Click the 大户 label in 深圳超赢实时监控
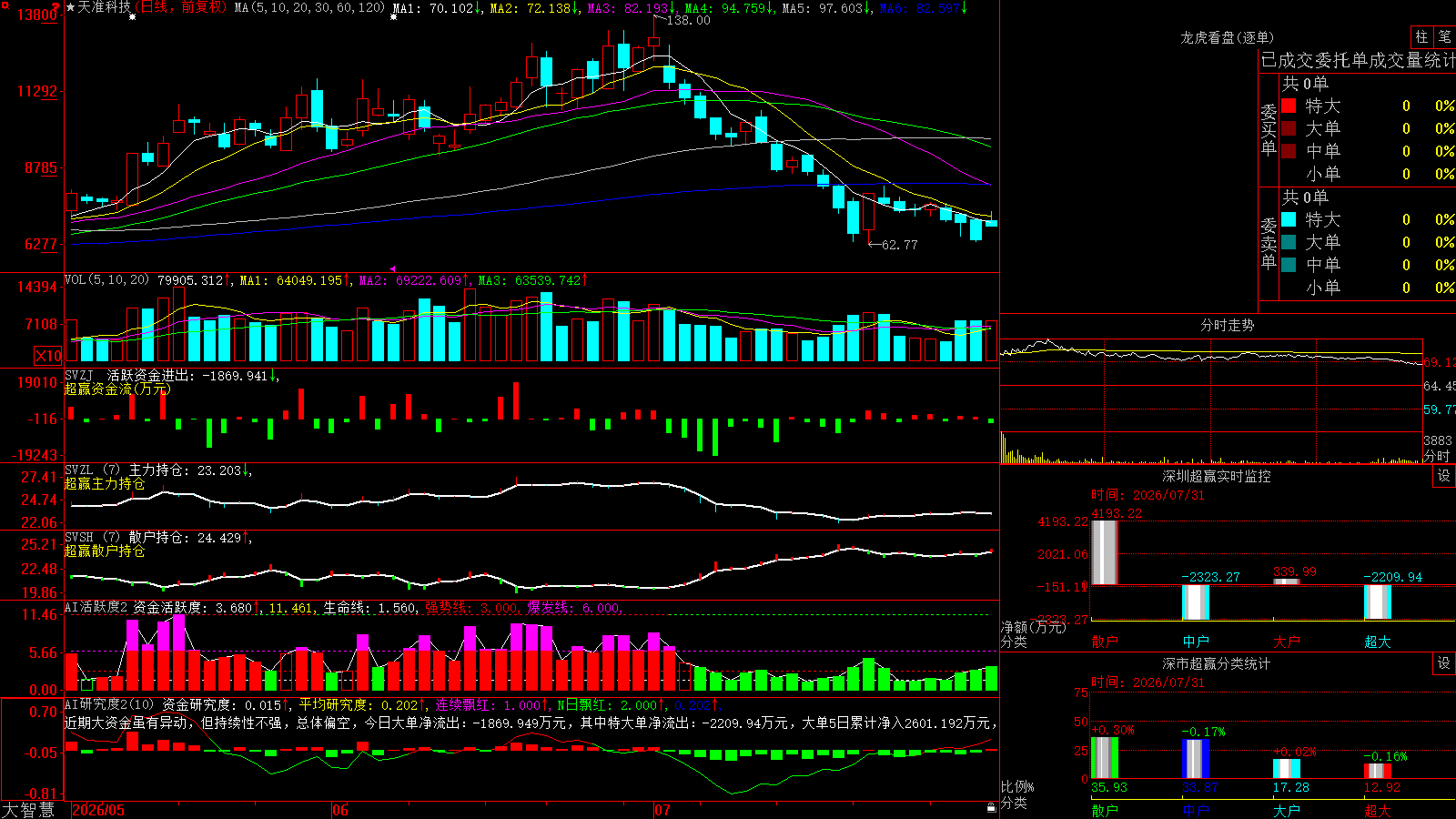Screen dimensions: 1456x819 click(x=1286, y=642)
